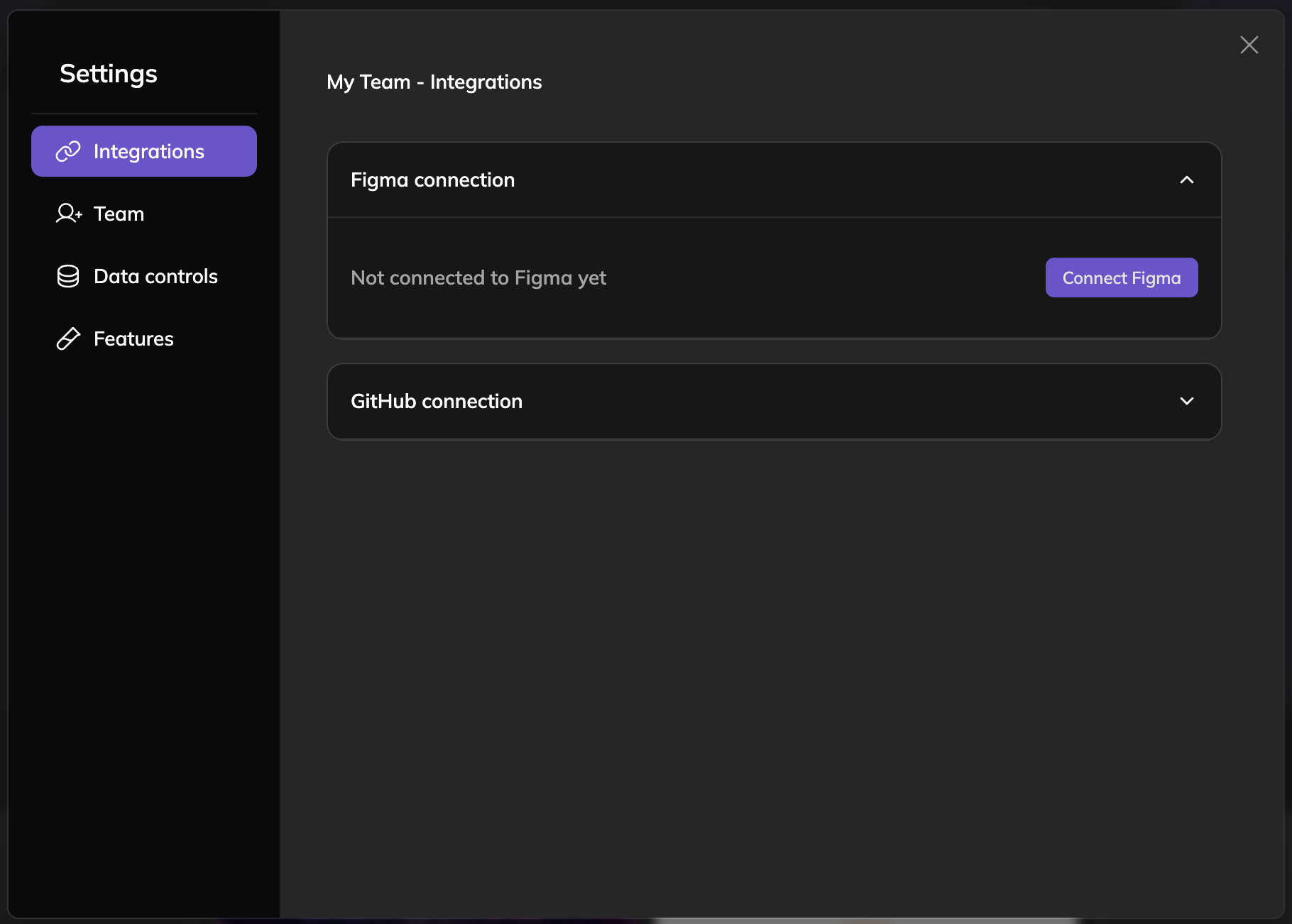Click the 'My Team - Integrations' heading
This screenshot has height=924, width=1292.
point(434,82)
